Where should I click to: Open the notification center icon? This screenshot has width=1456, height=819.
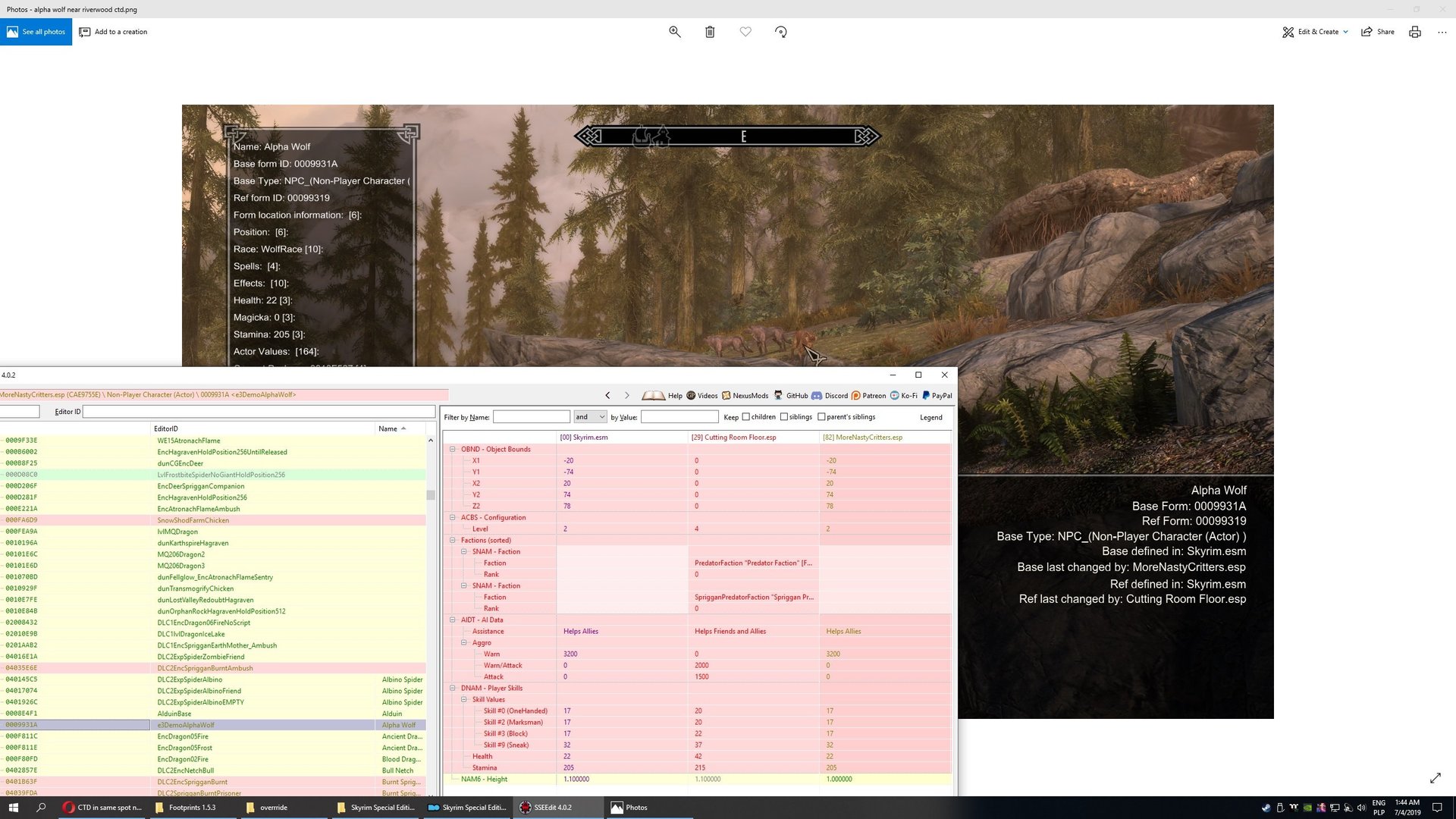pos(1436,808)
